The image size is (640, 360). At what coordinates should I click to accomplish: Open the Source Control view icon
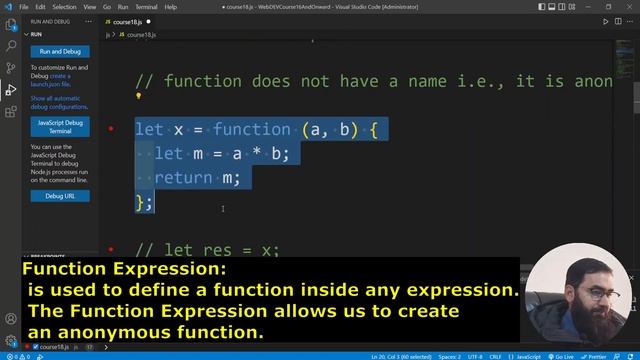(x=11, y=68)
